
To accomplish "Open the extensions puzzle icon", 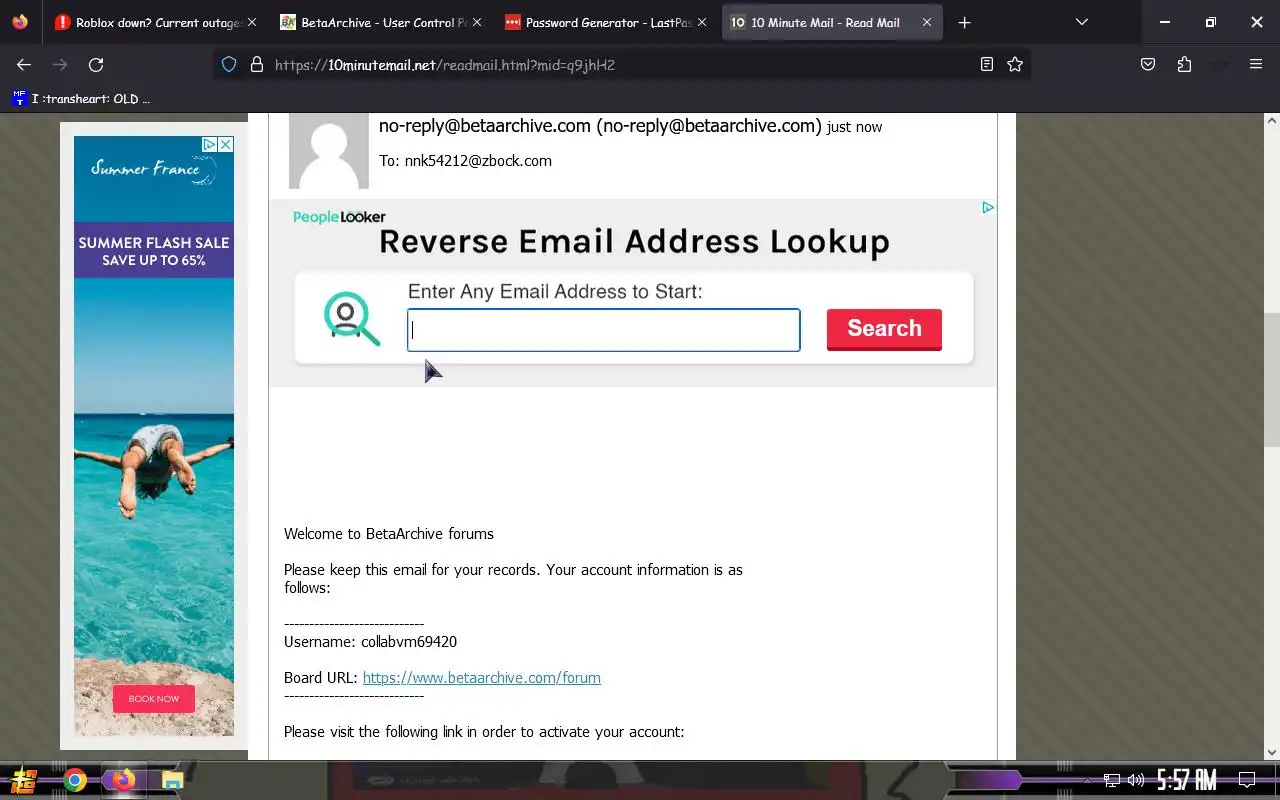I will (x=1184, y=64).
